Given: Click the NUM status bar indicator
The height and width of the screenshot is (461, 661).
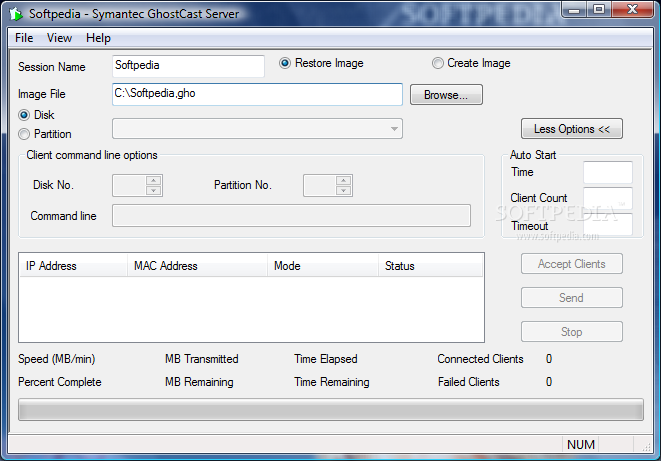Looking at the screenshot, I should pos(580,445).
